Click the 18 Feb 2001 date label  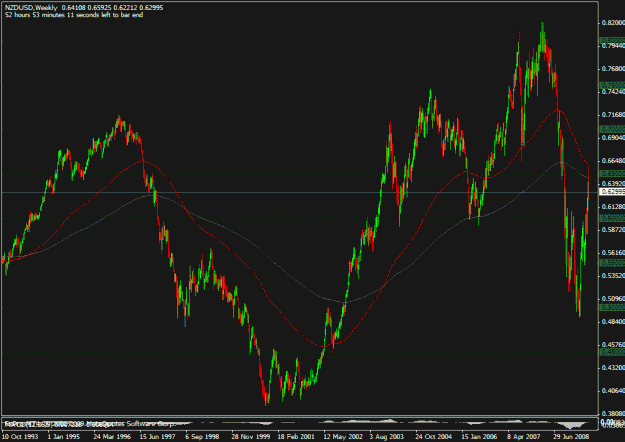click(x=295, y=436)
